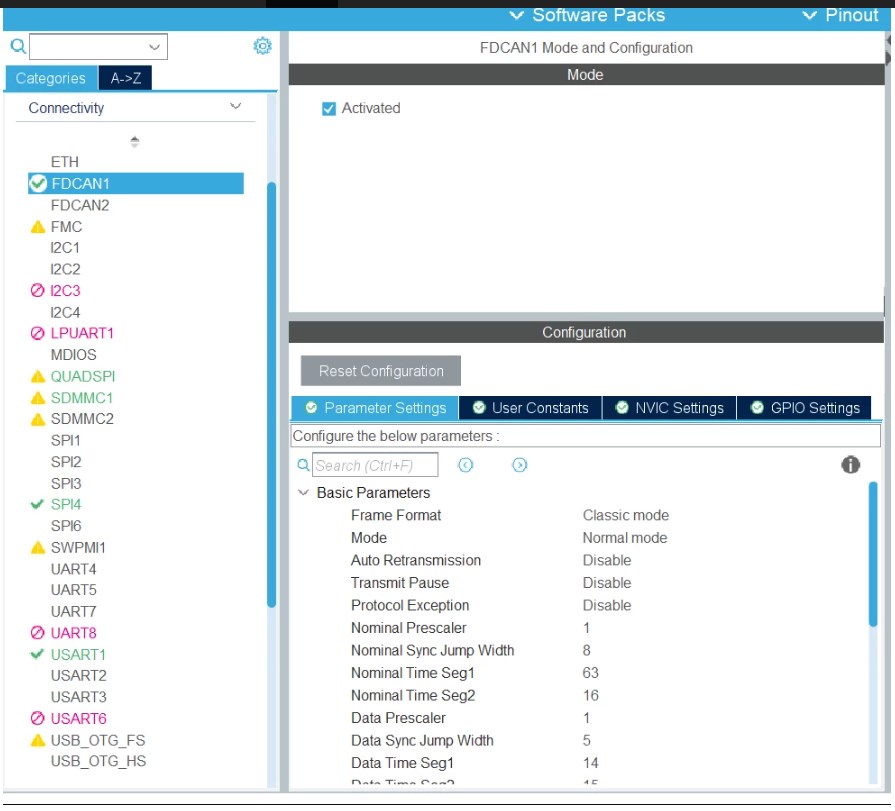This screenshot has width=895, height=811.
Task: Click the UART8 disabled circle icon
Action: click(x=37, y=633)
